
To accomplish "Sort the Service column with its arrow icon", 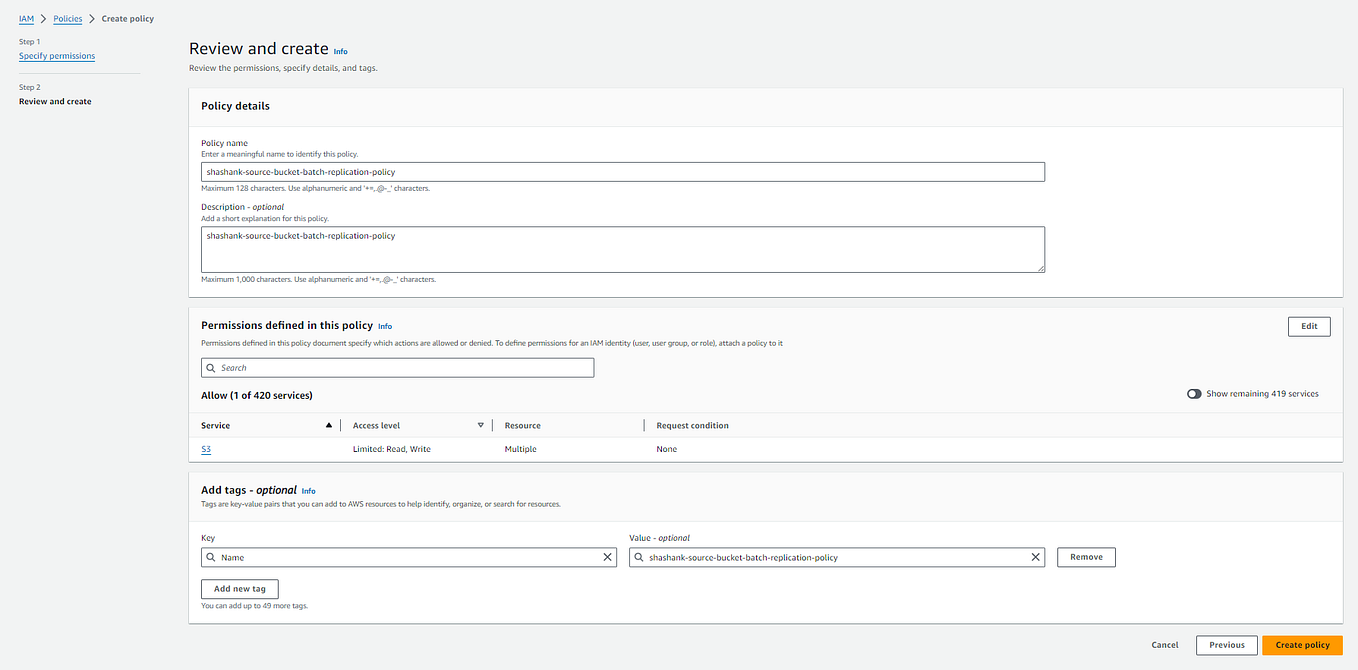I will coord(328,425).
